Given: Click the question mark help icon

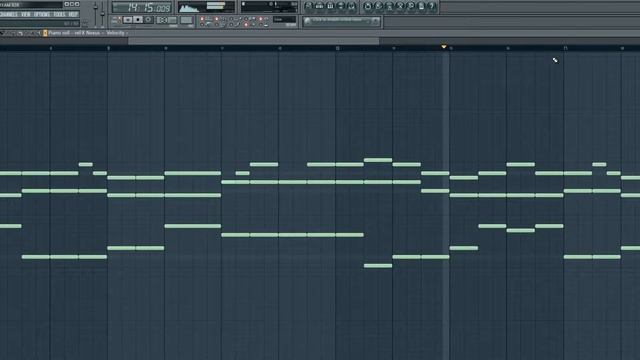Looking at the screenshot, I should tap(432, 6).
